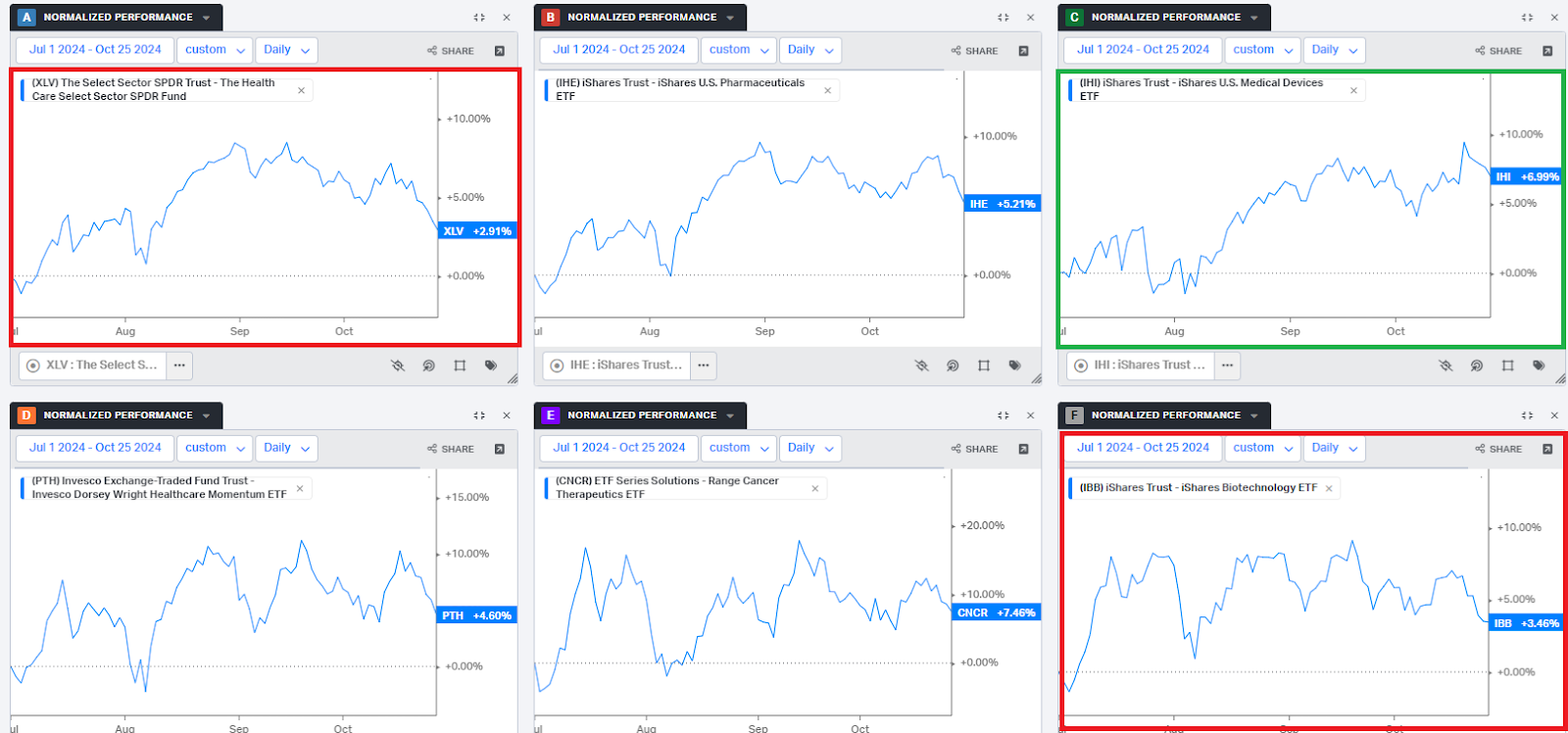This screenshot has height=733, width=1568.
Task: Open the custom range dropdown in panel D
Action: click(x=215, y=448)
